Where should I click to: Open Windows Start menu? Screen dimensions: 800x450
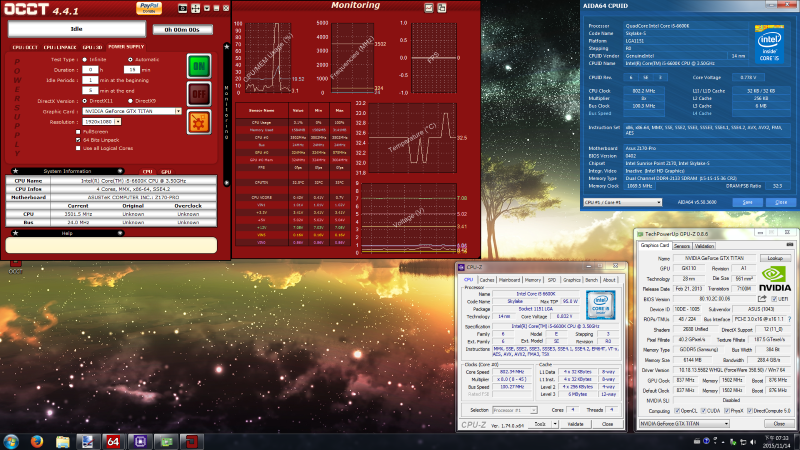(11, 441)
